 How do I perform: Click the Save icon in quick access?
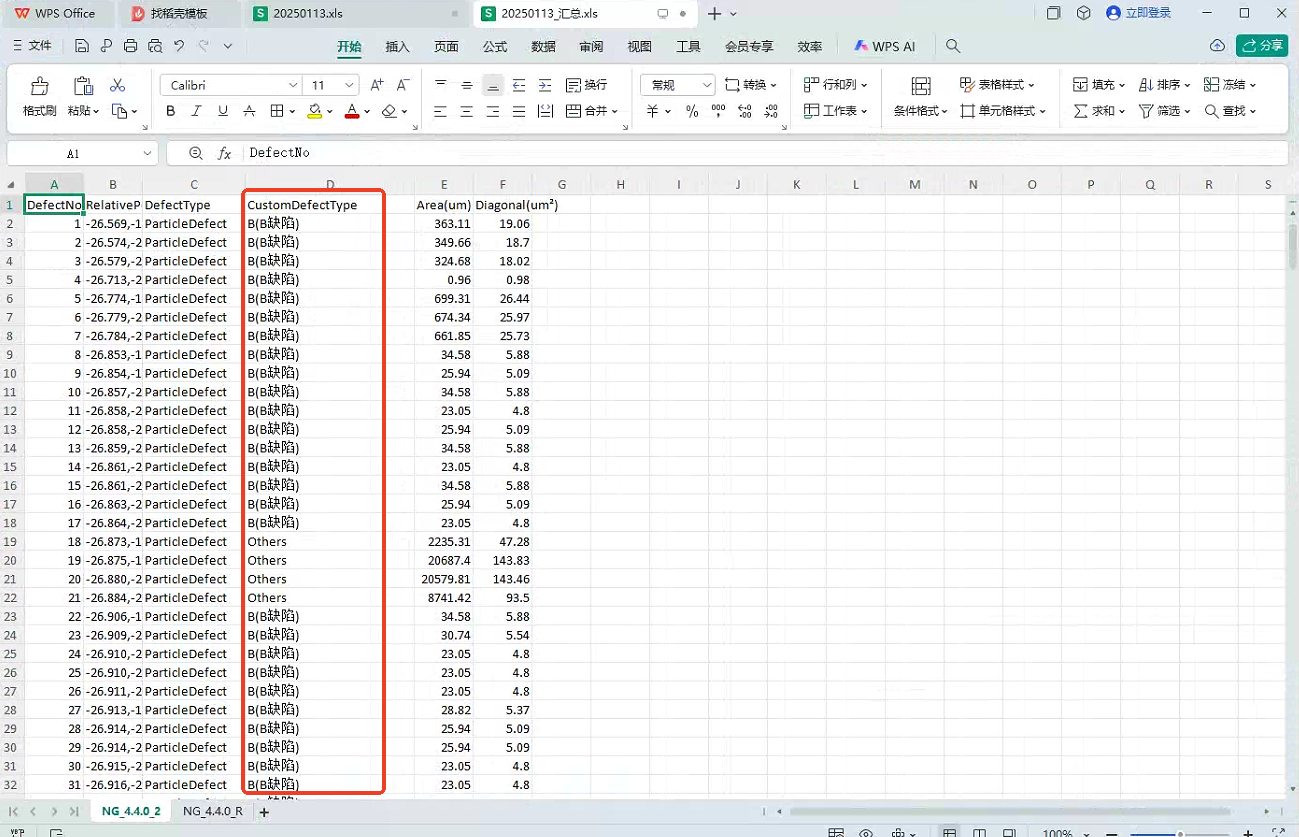[81, 46]
